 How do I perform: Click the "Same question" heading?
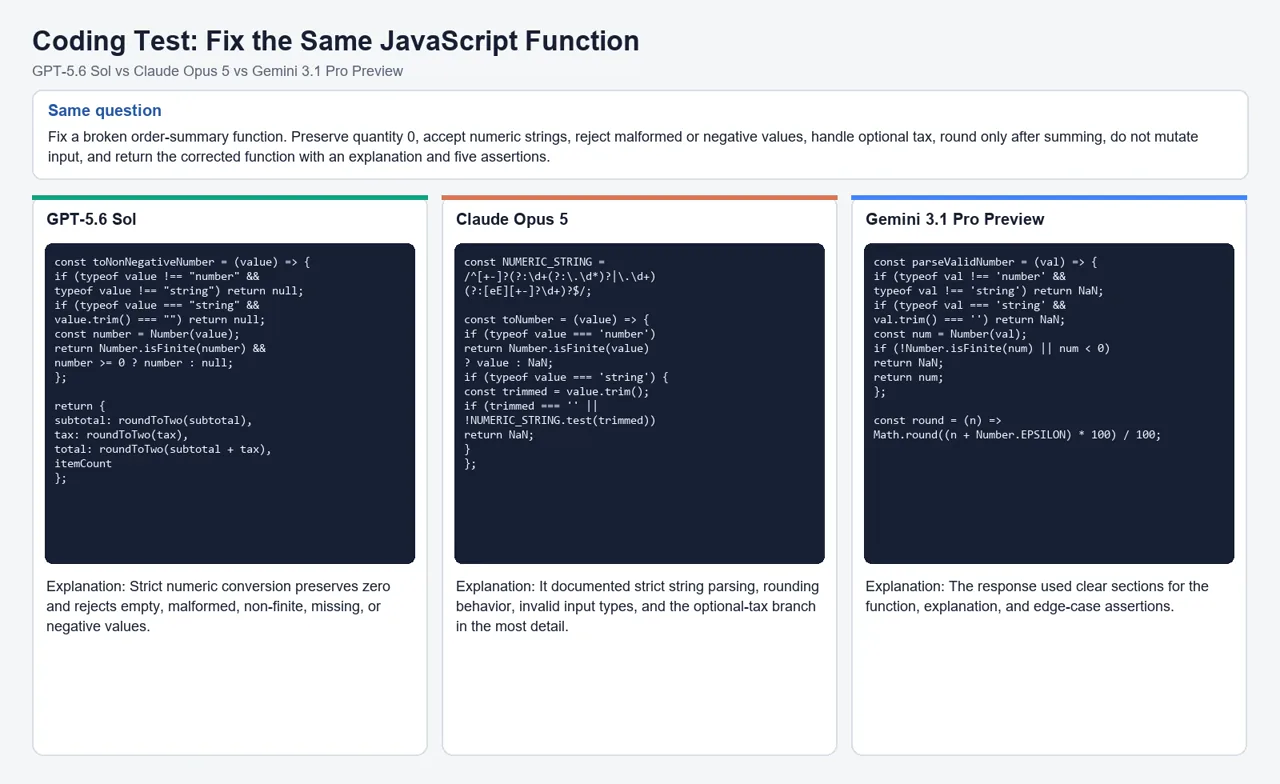click(105, 111)
